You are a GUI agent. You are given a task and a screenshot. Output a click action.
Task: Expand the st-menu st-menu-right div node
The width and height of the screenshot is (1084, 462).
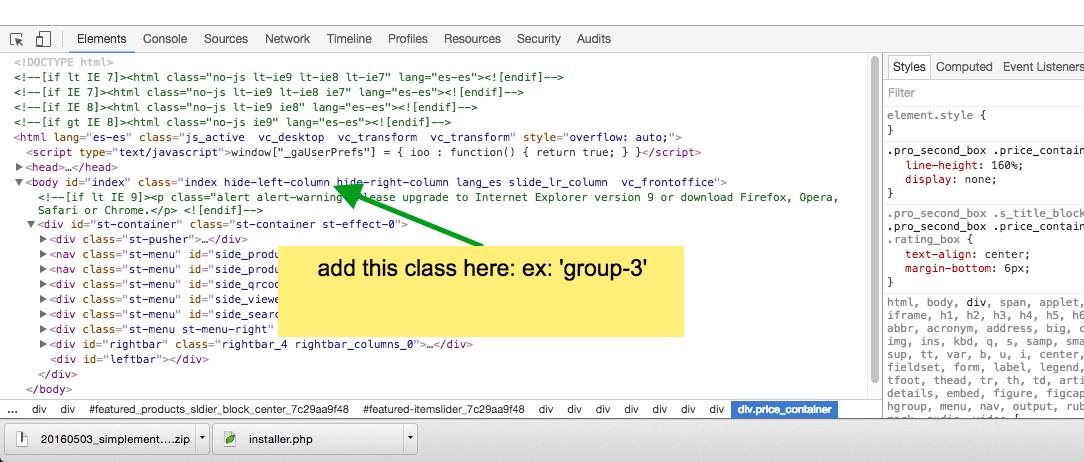[44, 329]
